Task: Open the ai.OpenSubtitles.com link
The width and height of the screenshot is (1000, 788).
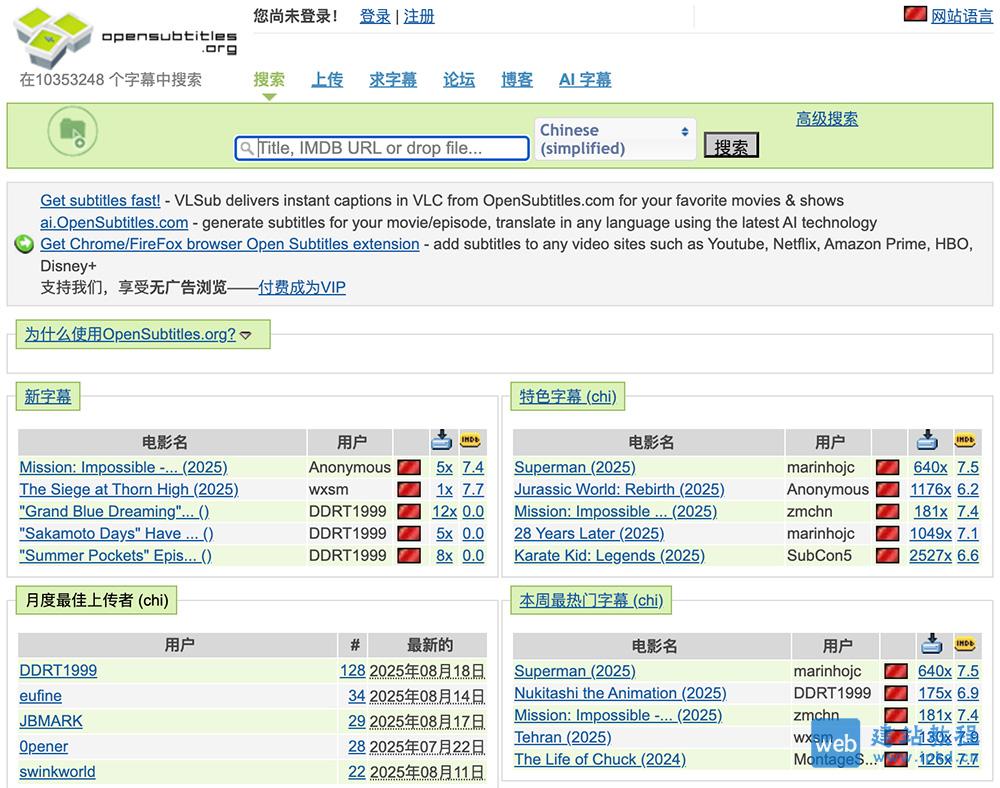Action: 114,223
